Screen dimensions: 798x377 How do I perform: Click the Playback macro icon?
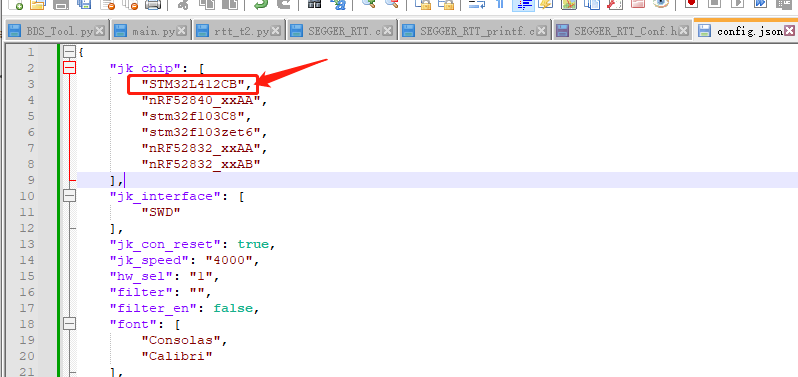tap(737, 4)
